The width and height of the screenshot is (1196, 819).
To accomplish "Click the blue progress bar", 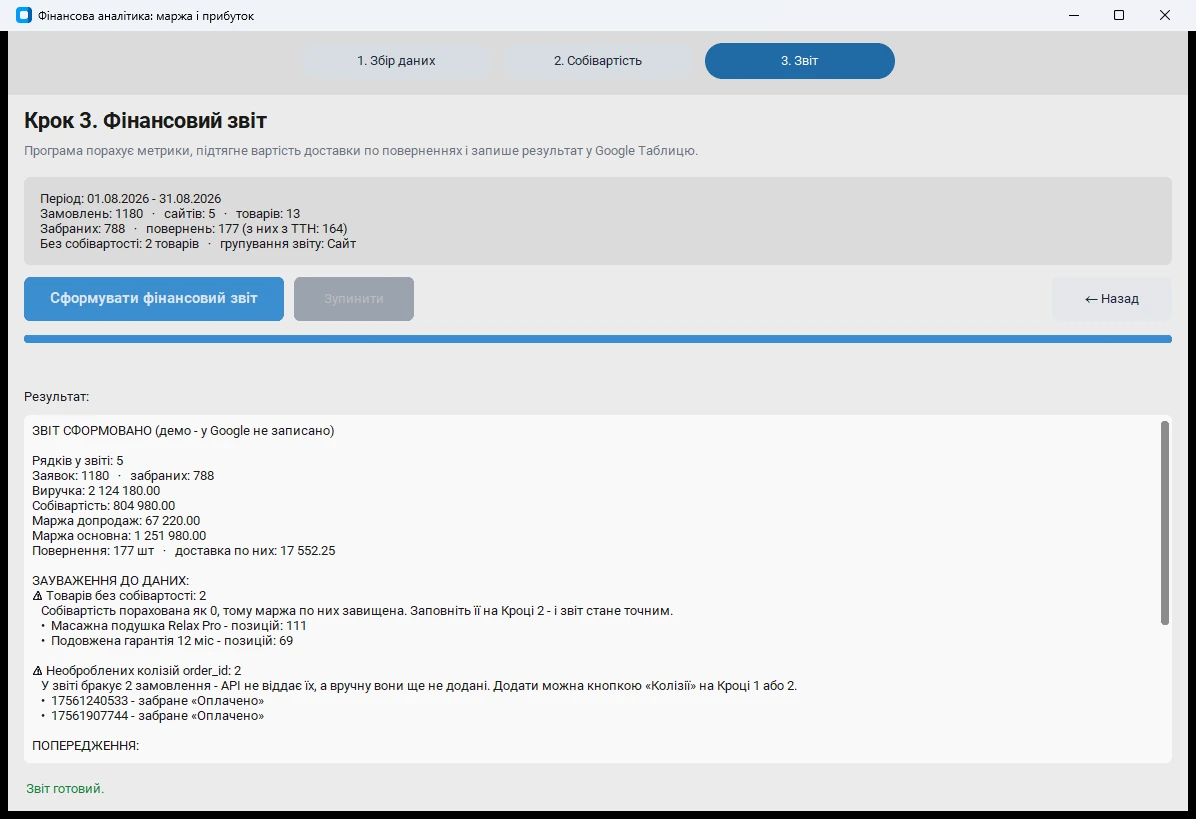I will tap(598, 339).
